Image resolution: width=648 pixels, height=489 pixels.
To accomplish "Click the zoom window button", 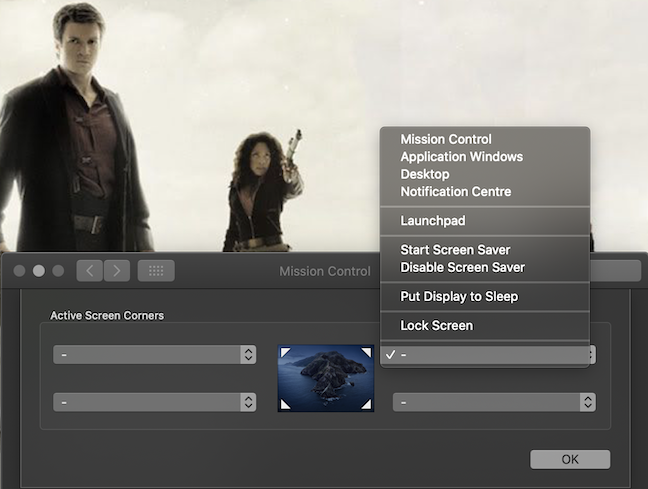I will [58, 271].
